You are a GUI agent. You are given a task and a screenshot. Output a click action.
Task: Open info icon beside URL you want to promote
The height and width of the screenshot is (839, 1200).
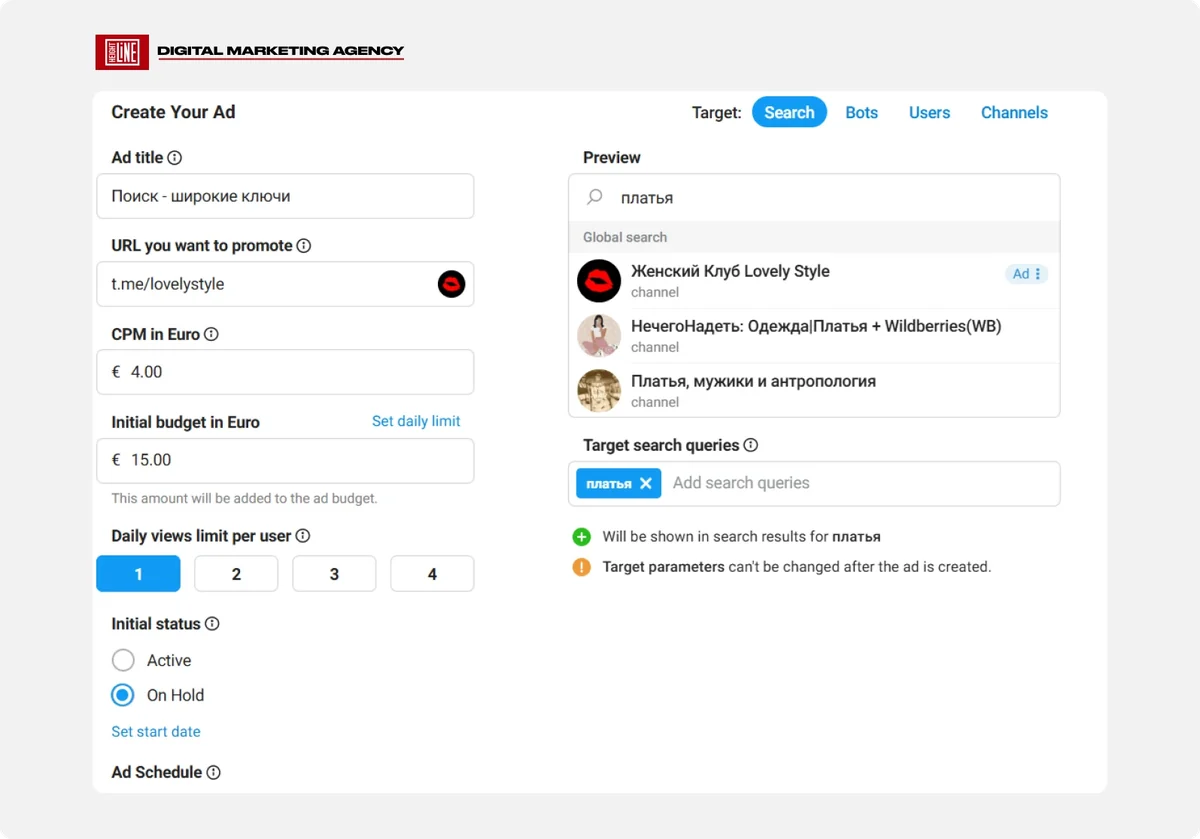304,246
